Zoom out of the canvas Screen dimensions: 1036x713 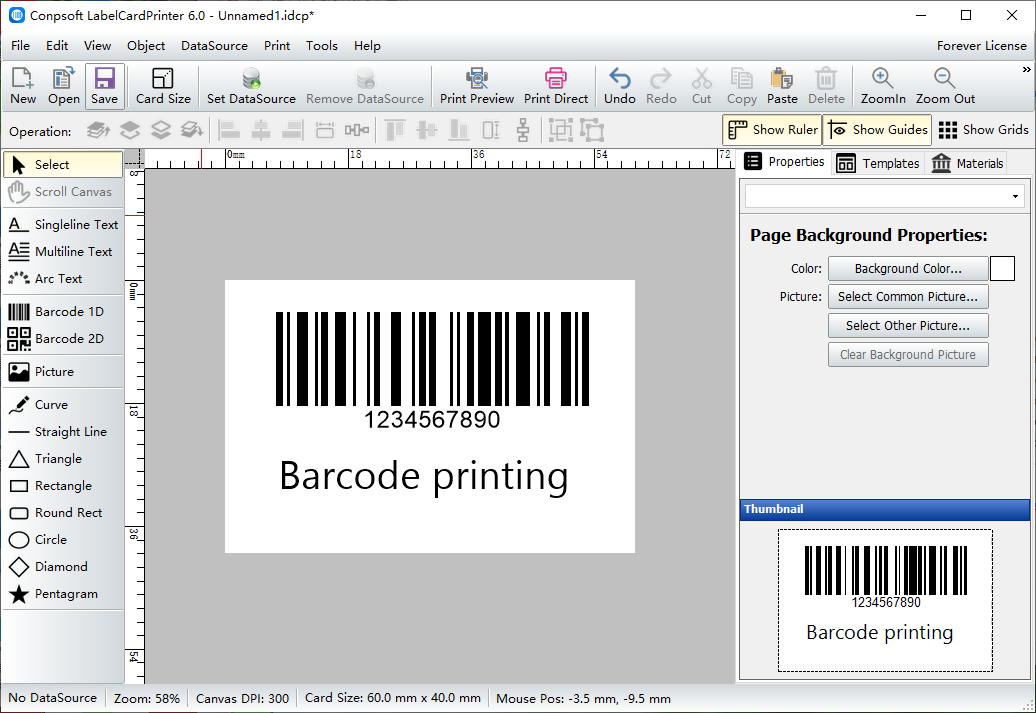[x=945, y=86]
